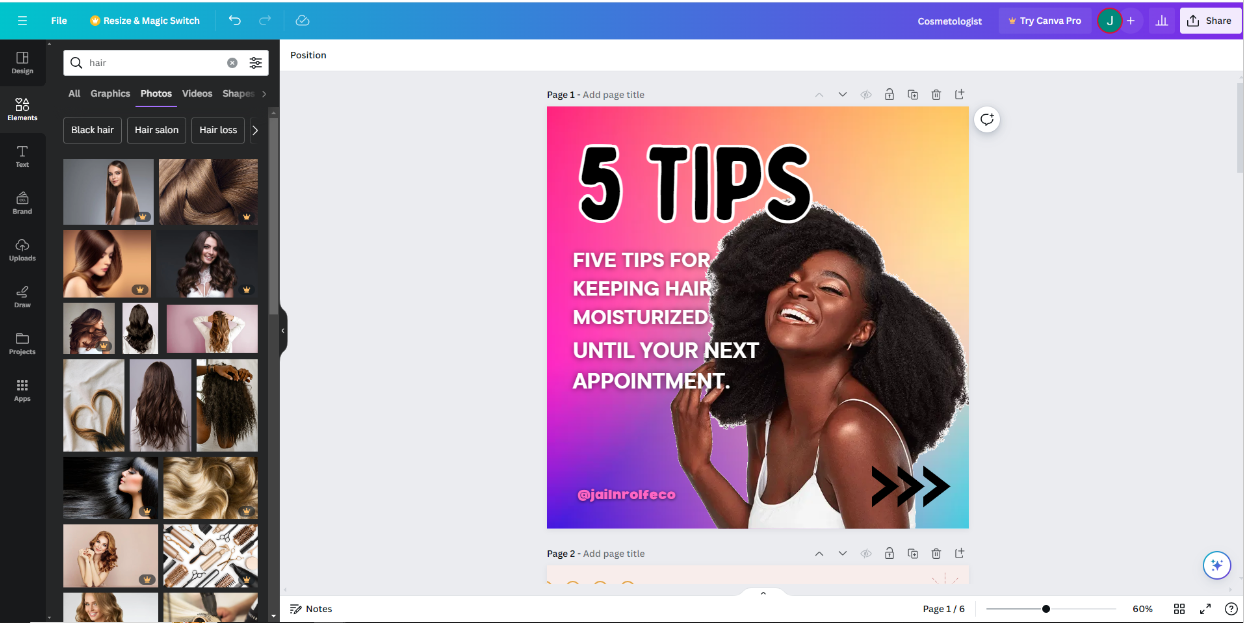The width and height of the screenshot is (1244, 623).
Task: Click the Share button
Action: (x=1210, y=20)
